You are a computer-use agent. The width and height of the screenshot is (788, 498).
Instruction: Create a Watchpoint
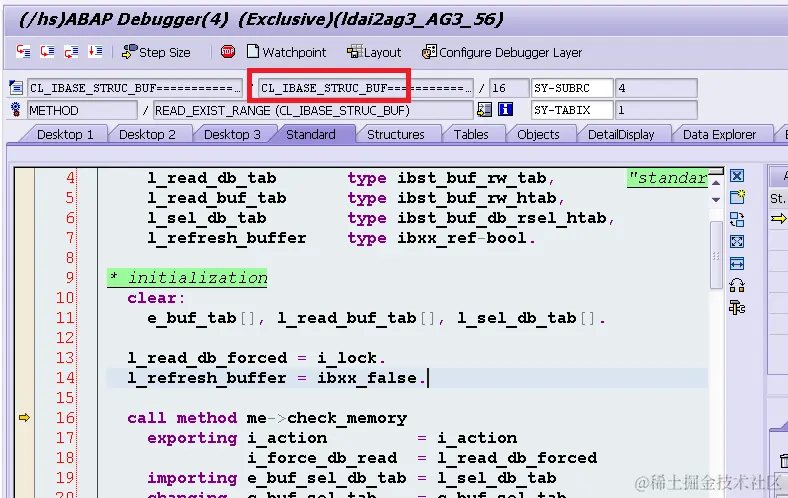[286, 52]
